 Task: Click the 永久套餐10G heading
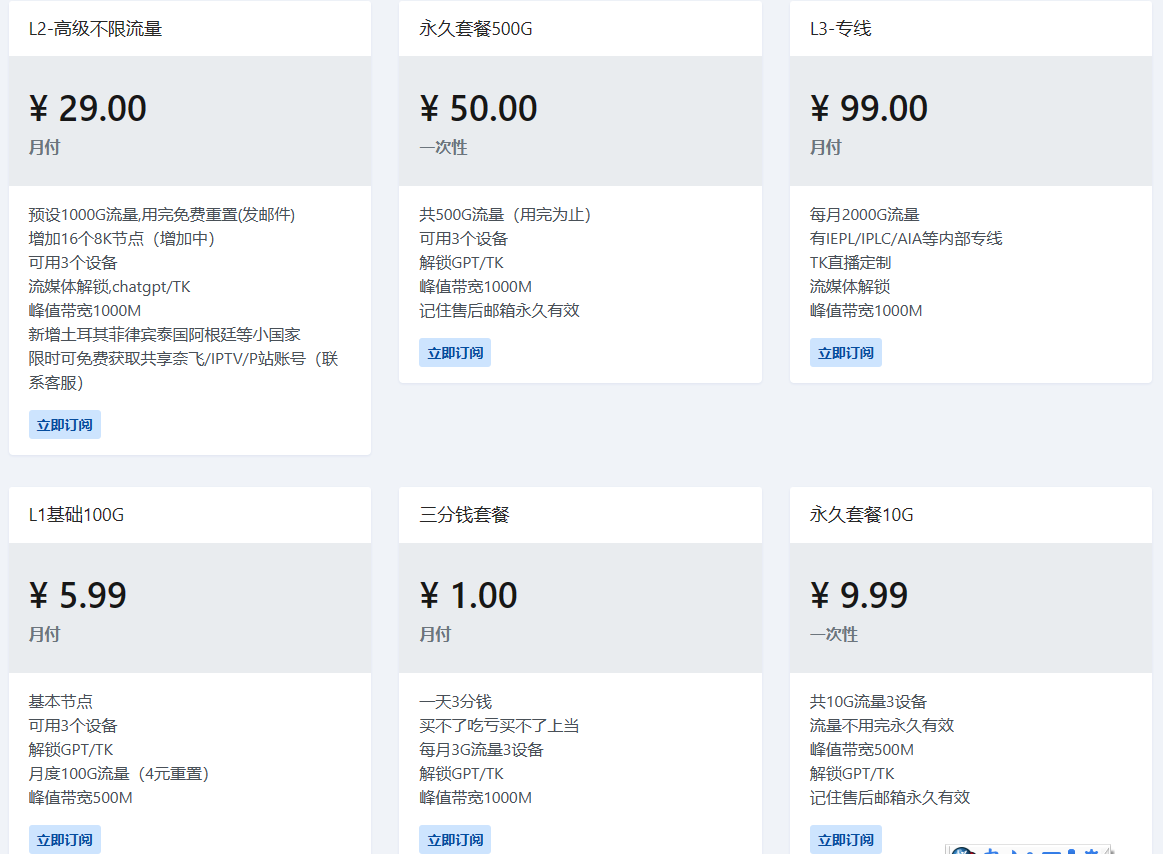tap(861, 516)
